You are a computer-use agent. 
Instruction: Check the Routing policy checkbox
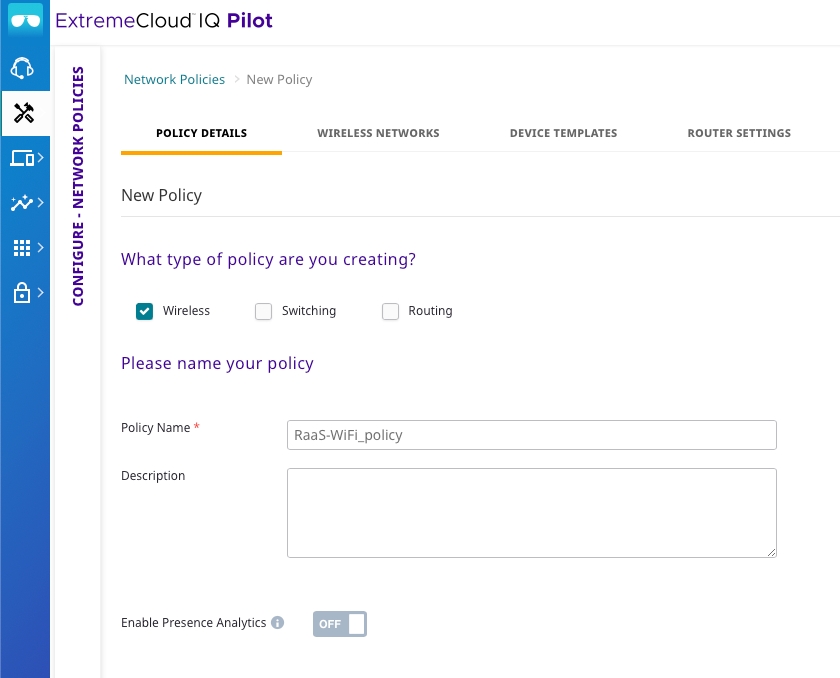[x=390, y=311]
